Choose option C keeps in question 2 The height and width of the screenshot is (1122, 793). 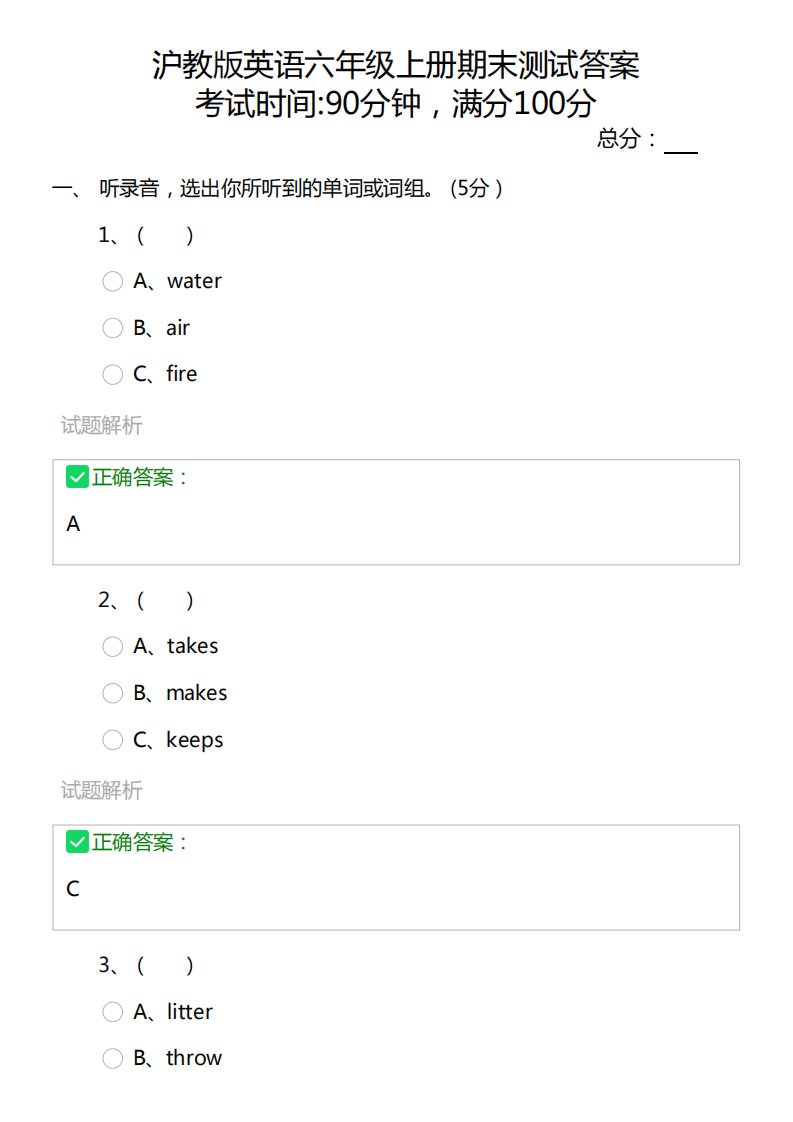(112, 740)
